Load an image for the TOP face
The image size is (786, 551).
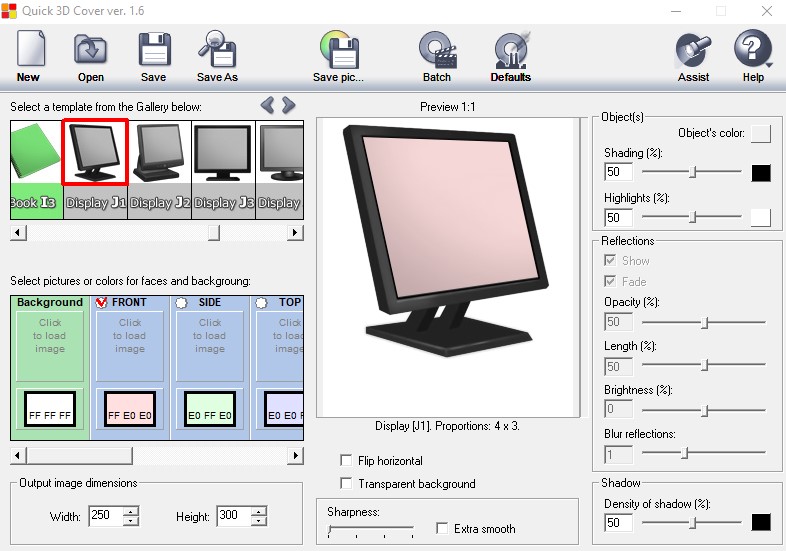point(280,346)
